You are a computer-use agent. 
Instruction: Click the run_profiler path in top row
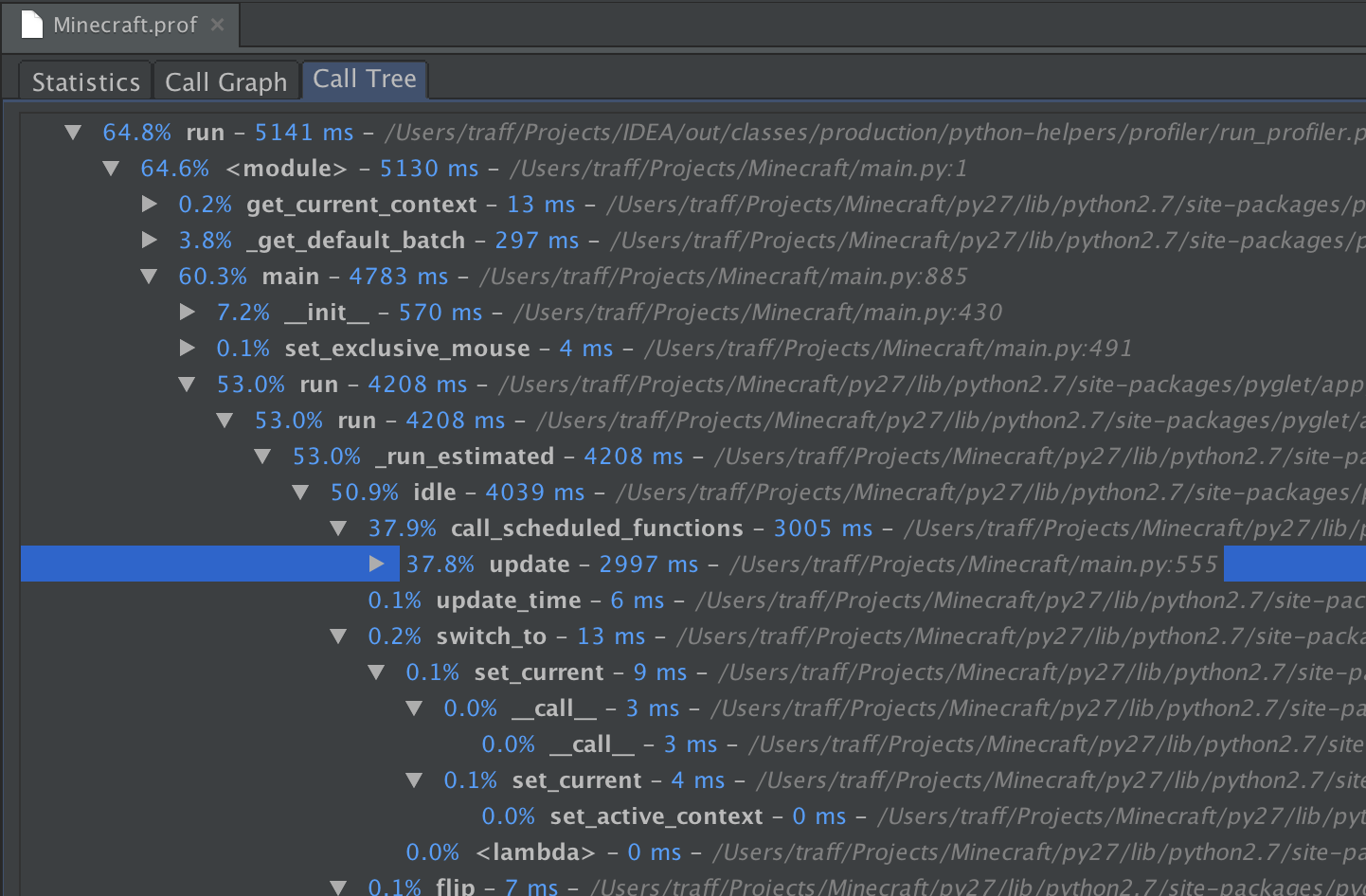pyautogui.click(x=874, y=133)
